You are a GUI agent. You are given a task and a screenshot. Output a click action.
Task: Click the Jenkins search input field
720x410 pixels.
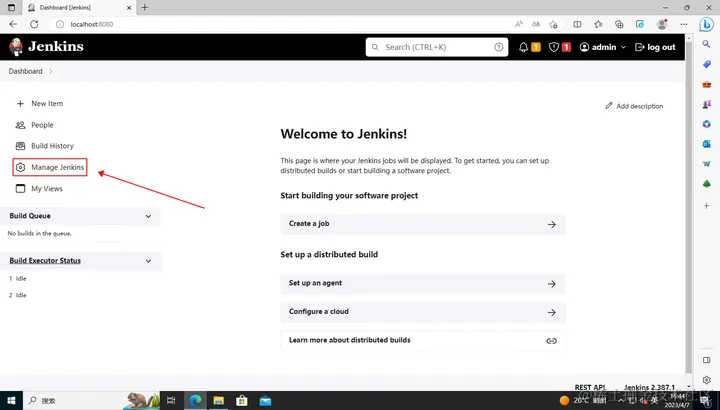(x=437, y=47)
